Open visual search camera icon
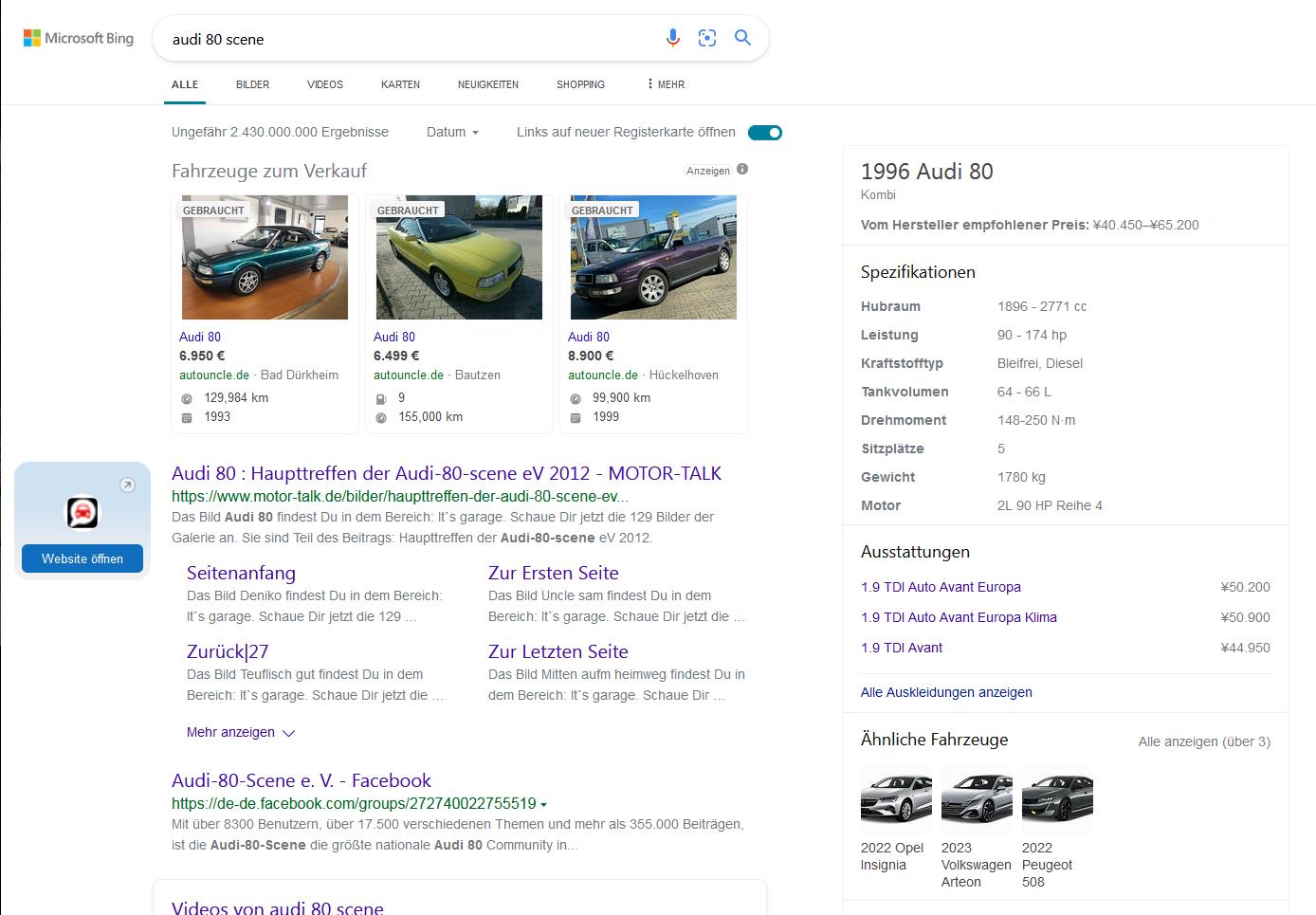1316x915 pixels. click(707, 38)
